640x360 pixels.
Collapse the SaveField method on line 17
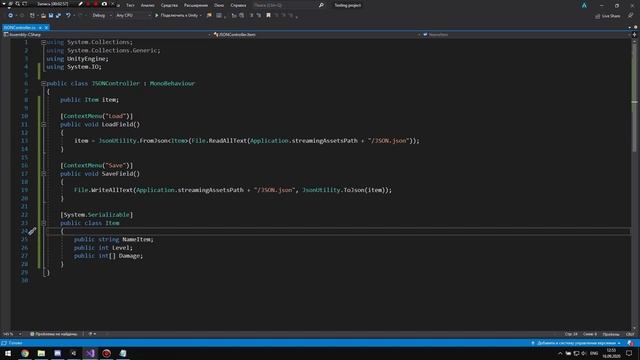pyautogui.click(x=43, y=174)
